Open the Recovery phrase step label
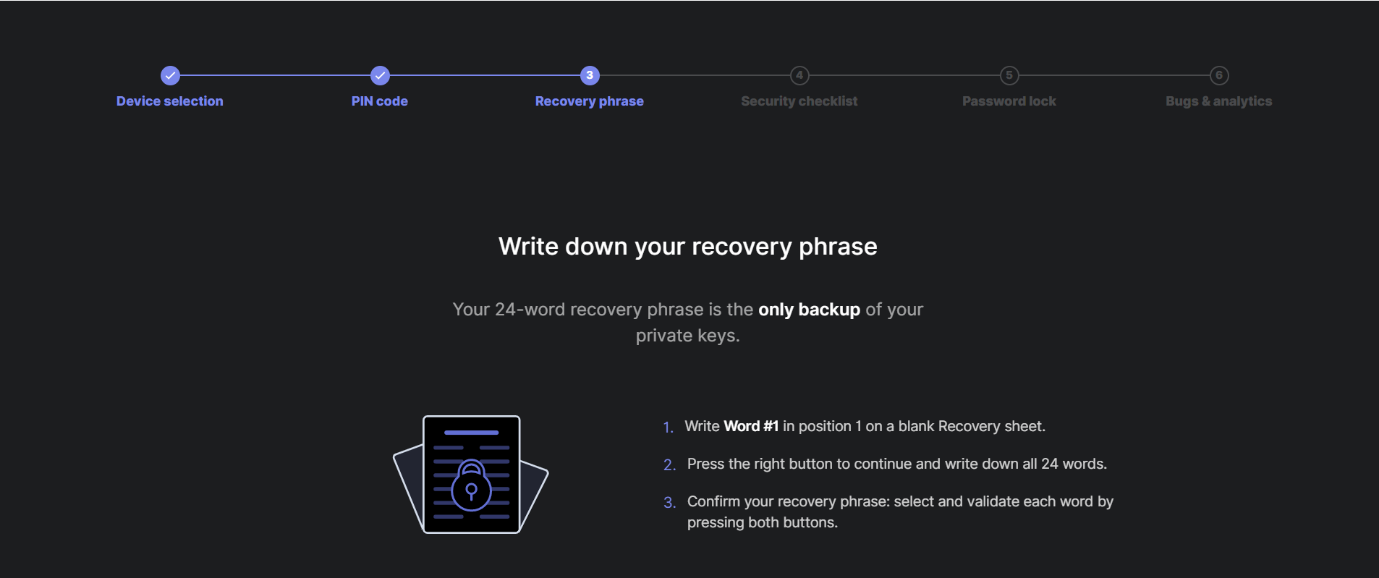 [x=590, y=101]
